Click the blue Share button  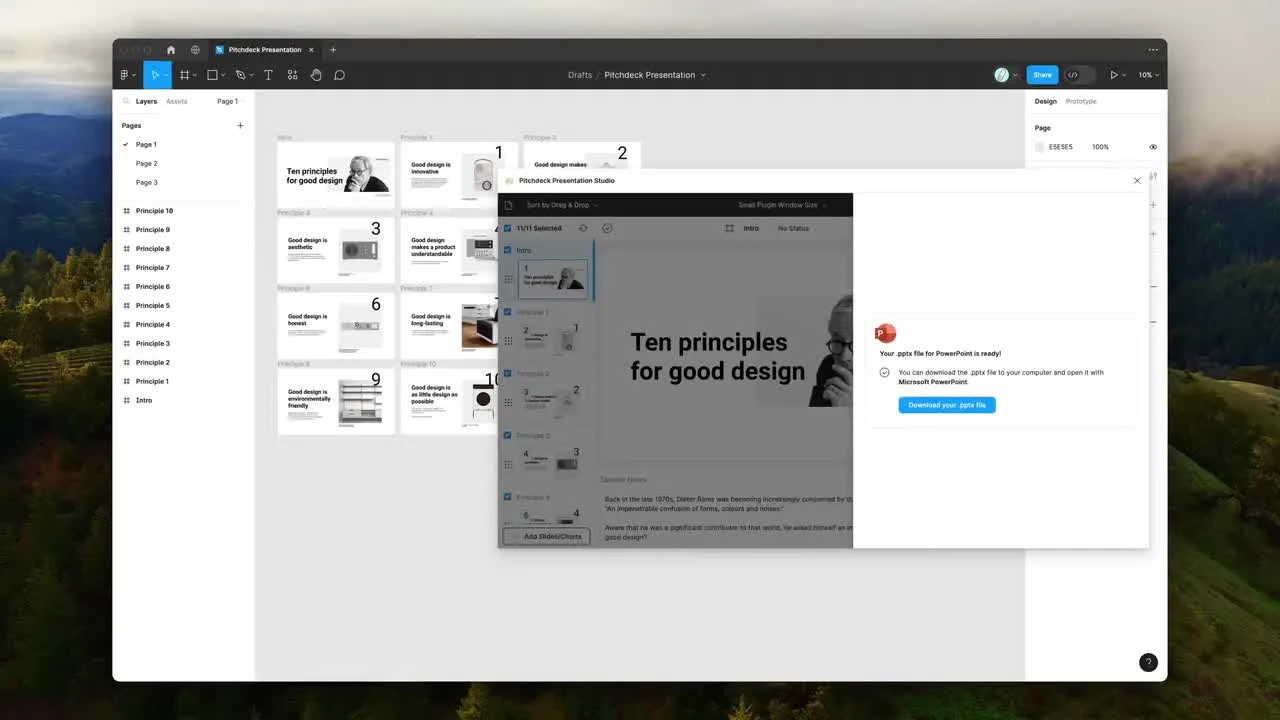pos(1042,75)
